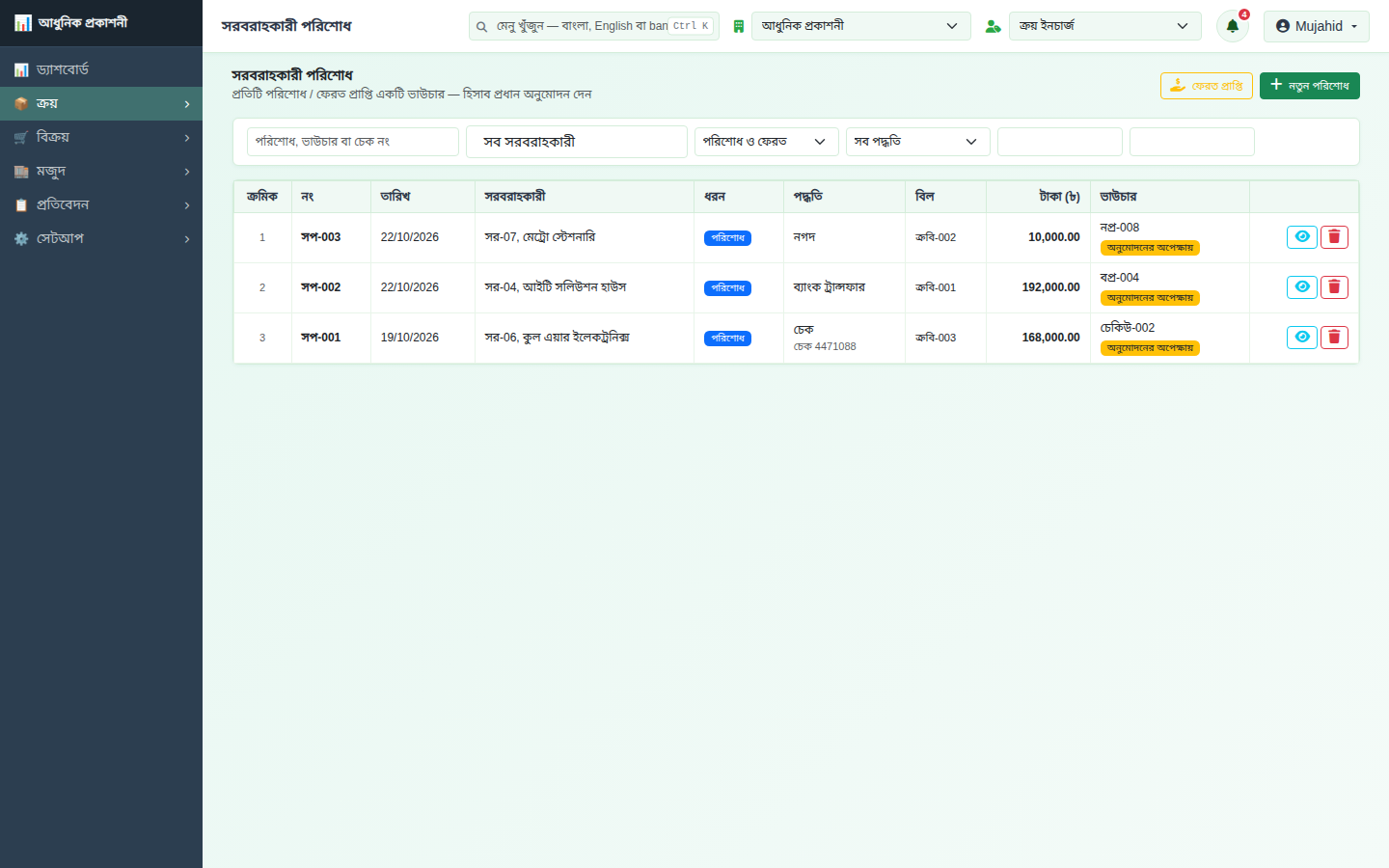The height and width of the screenshot is (868, 1389).
Task: Click the green building icon beside company selector
Action: (739, 26)
